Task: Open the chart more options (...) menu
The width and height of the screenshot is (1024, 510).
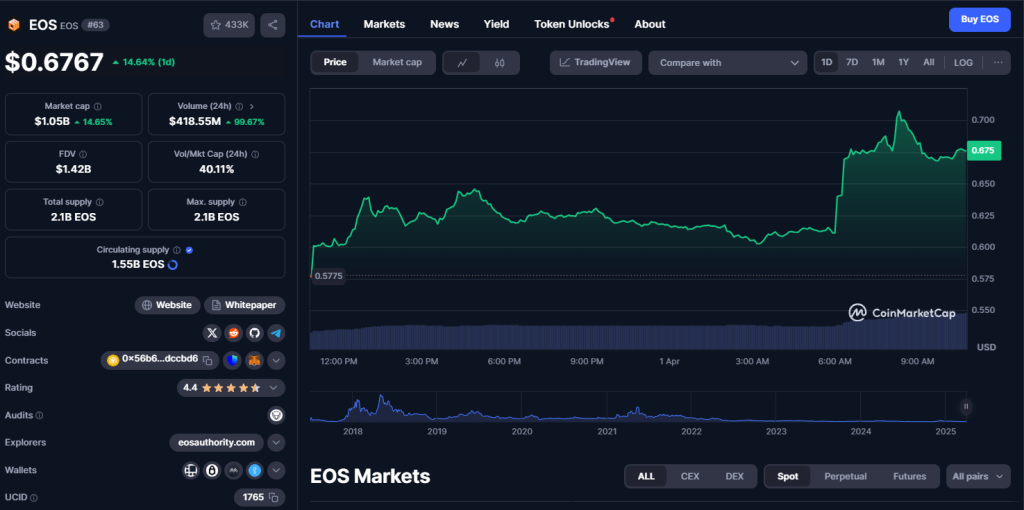Action: 998,63
